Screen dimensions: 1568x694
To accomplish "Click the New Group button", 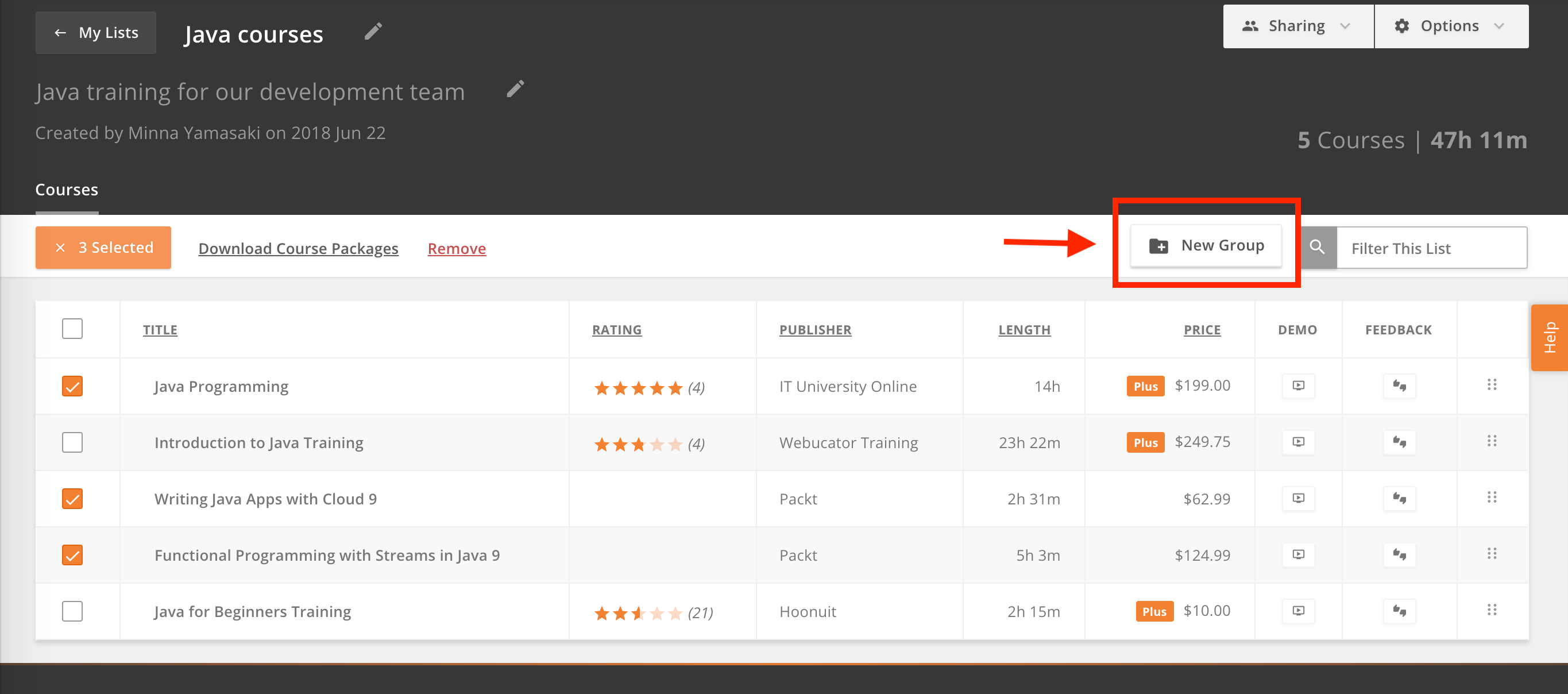I will (x=1206, y=246).
